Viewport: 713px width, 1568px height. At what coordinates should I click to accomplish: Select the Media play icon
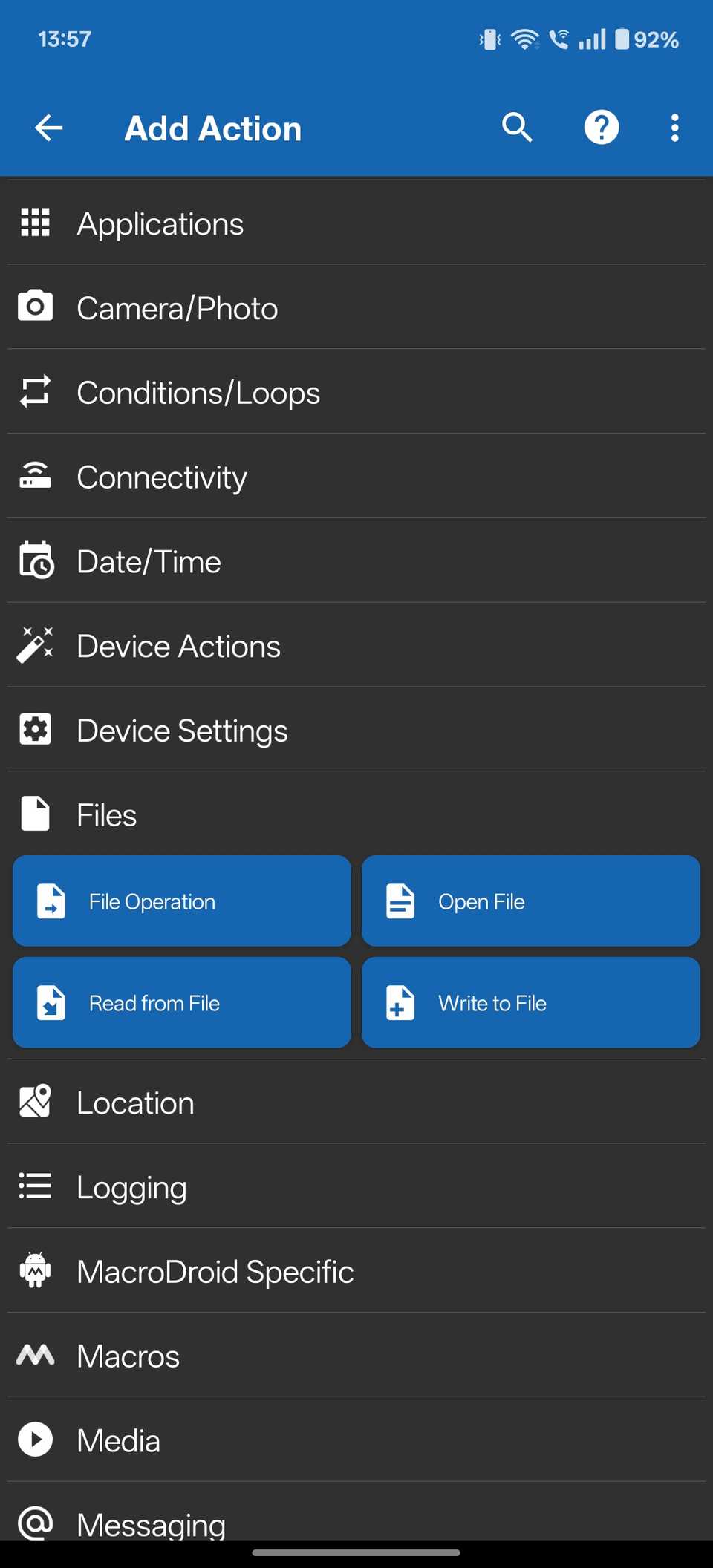tap(34, 1440)
